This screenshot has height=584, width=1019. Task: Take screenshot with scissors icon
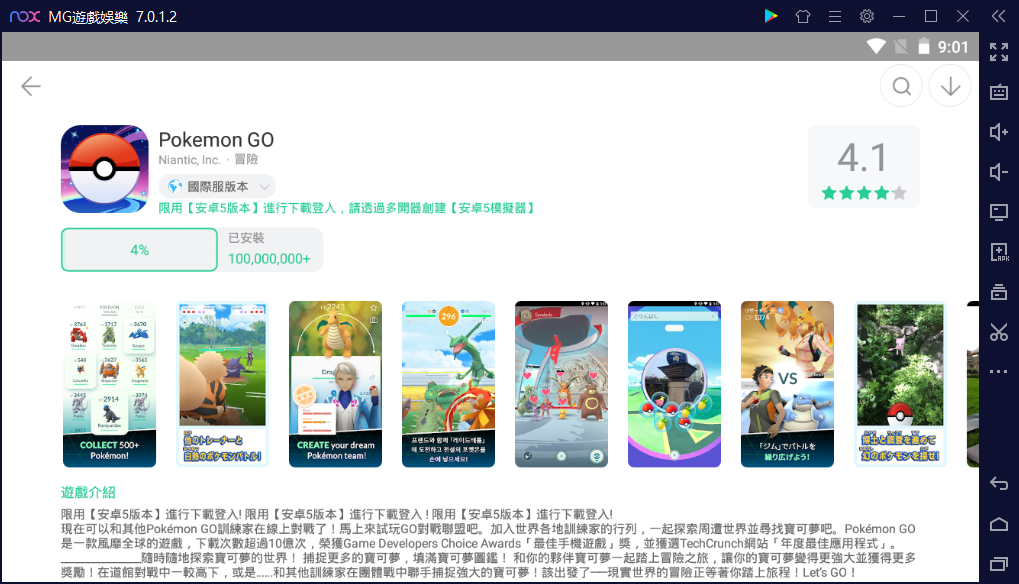999,332
